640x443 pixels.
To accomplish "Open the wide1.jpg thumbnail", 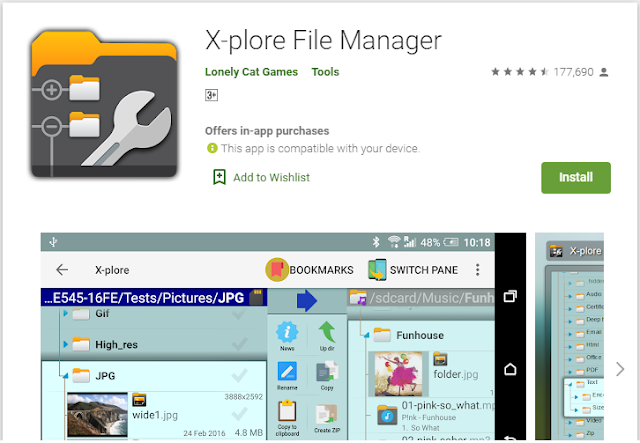I will click(x=97, y=416).
